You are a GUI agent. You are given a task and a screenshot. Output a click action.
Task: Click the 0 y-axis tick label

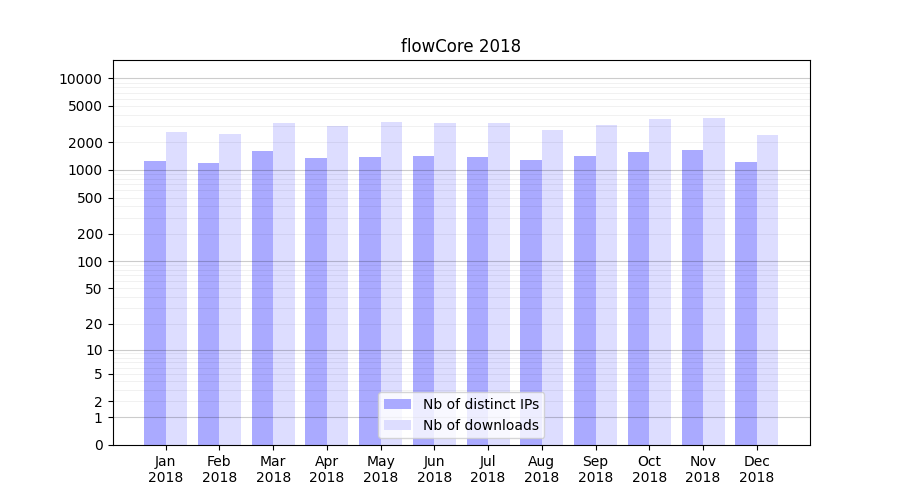pyautogui.click(x=98, y=445)
